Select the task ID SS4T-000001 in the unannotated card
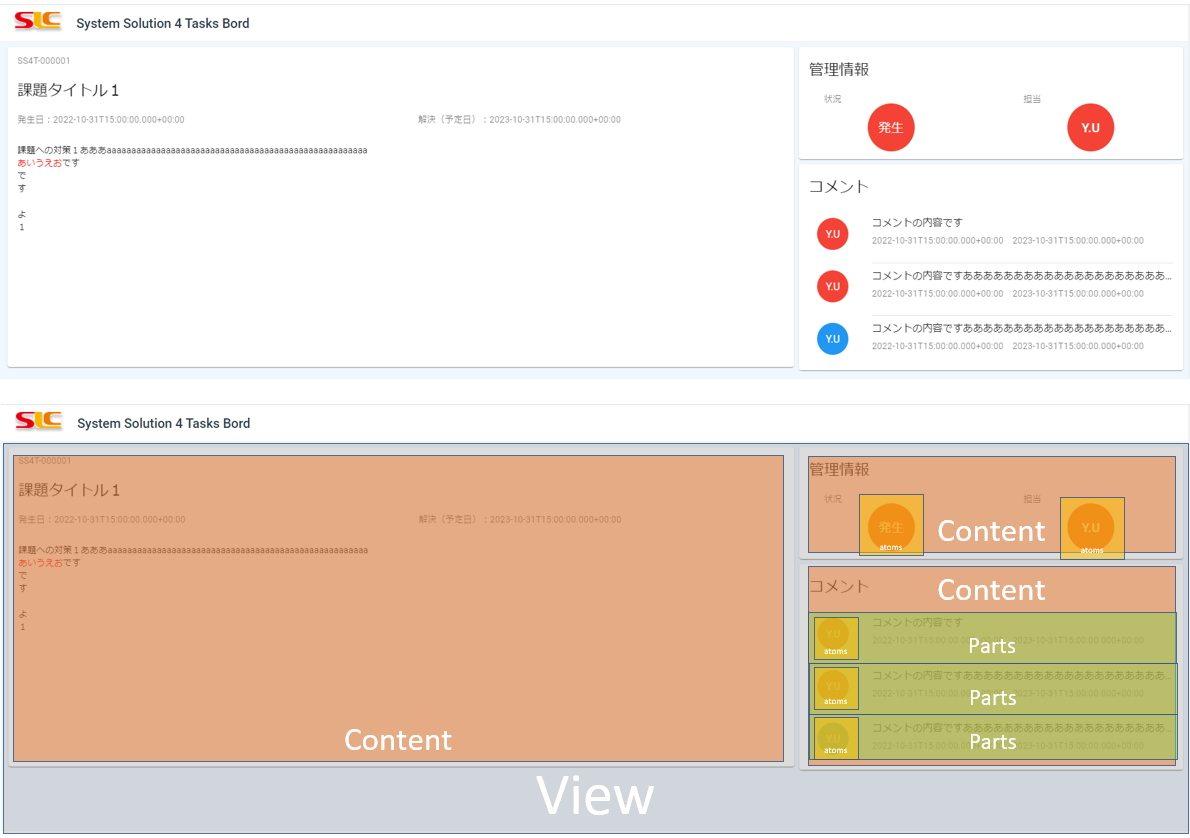 coord(44,61)
